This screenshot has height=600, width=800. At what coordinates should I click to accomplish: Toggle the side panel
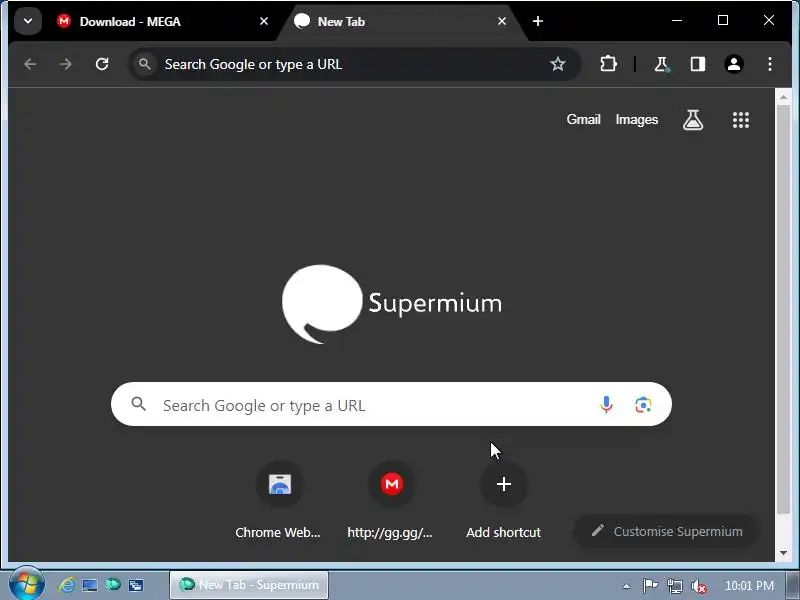698,64
